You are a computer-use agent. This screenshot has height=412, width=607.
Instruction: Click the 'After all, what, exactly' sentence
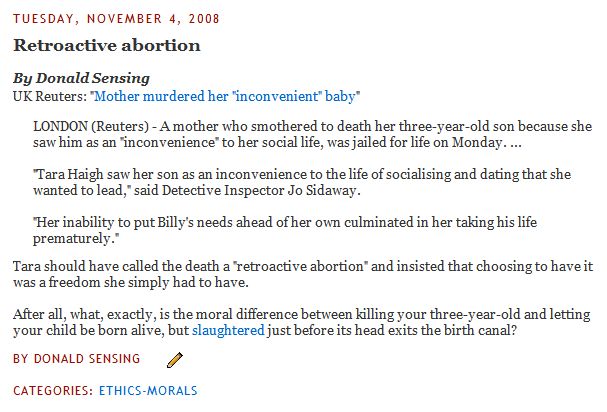click(302, 322)
